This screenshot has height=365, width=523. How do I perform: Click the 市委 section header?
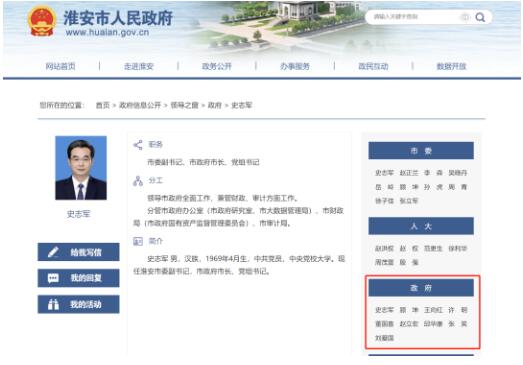421,151
